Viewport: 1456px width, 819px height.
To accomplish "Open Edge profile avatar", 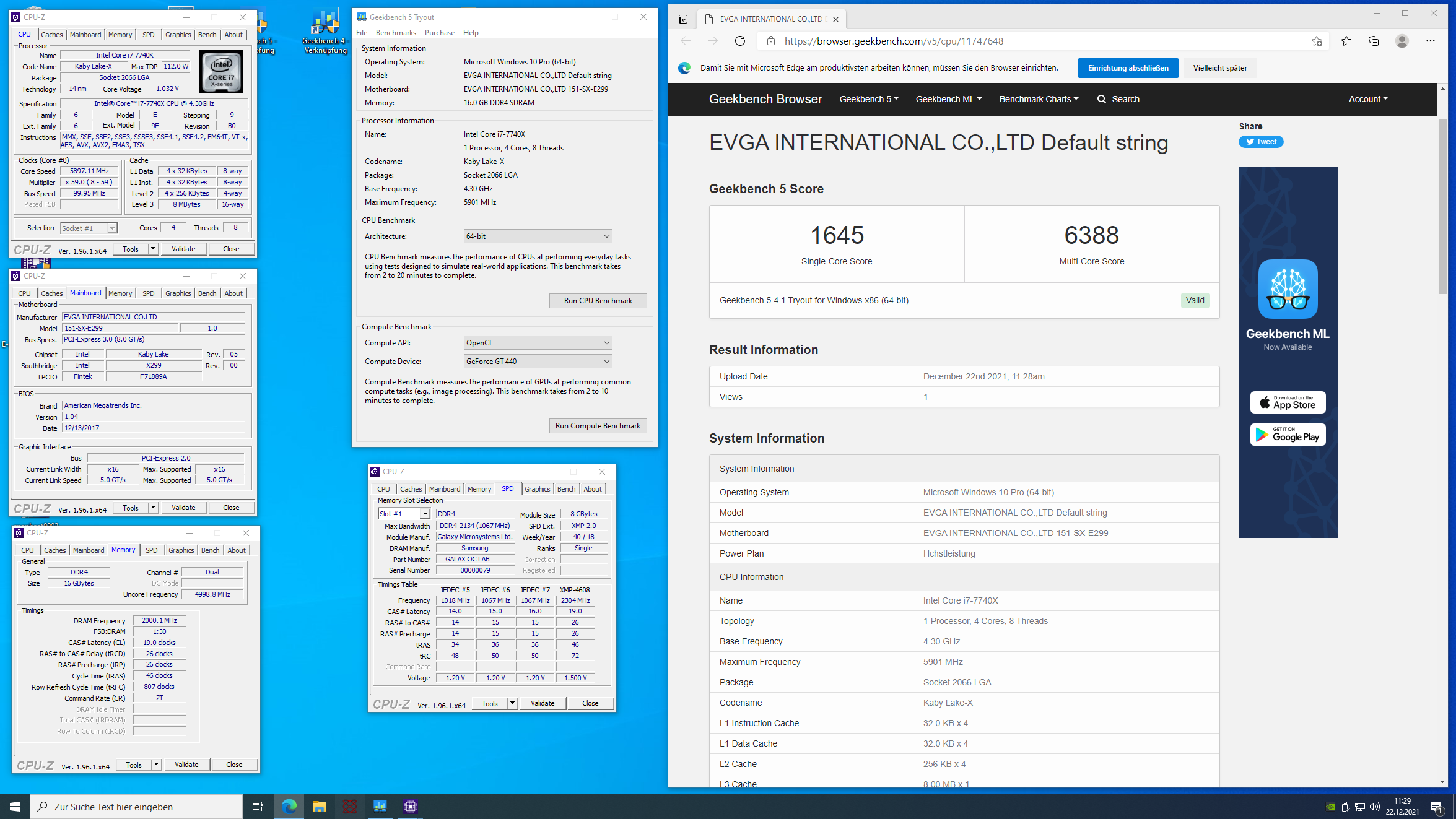I will [1402, 41].
